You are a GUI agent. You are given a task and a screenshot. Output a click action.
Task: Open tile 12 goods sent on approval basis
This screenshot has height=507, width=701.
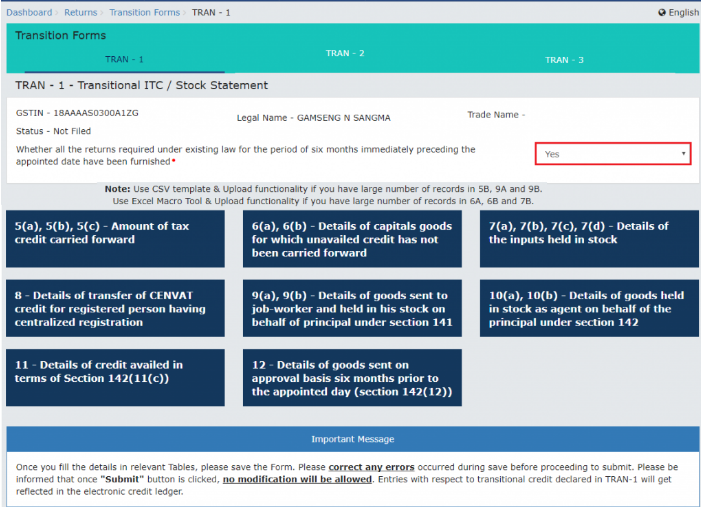(x=352, y=377)
